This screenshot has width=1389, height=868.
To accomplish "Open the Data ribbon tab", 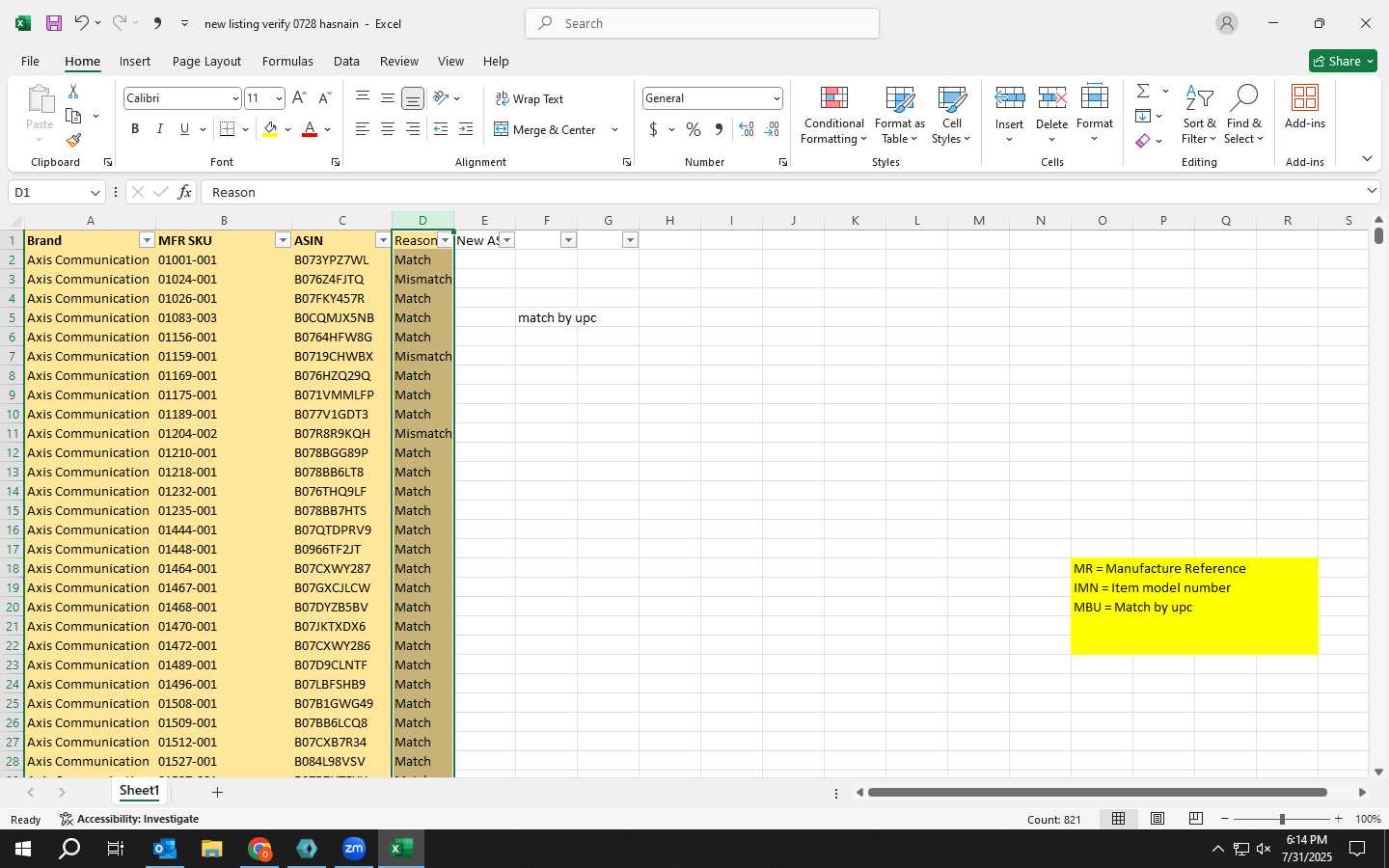I will (x=346, y=61).
